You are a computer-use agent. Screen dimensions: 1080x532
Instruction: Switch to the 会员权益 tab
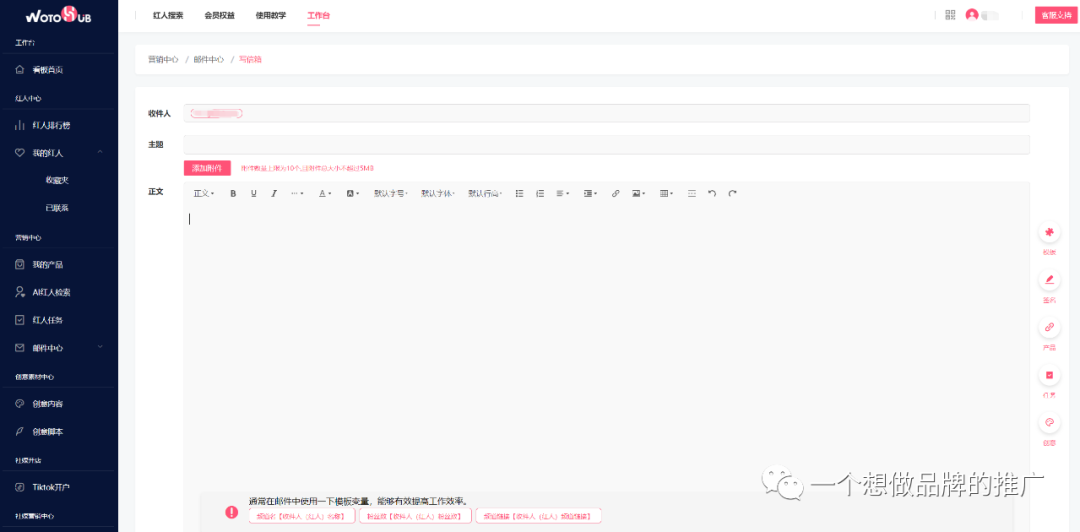[220, 15]
